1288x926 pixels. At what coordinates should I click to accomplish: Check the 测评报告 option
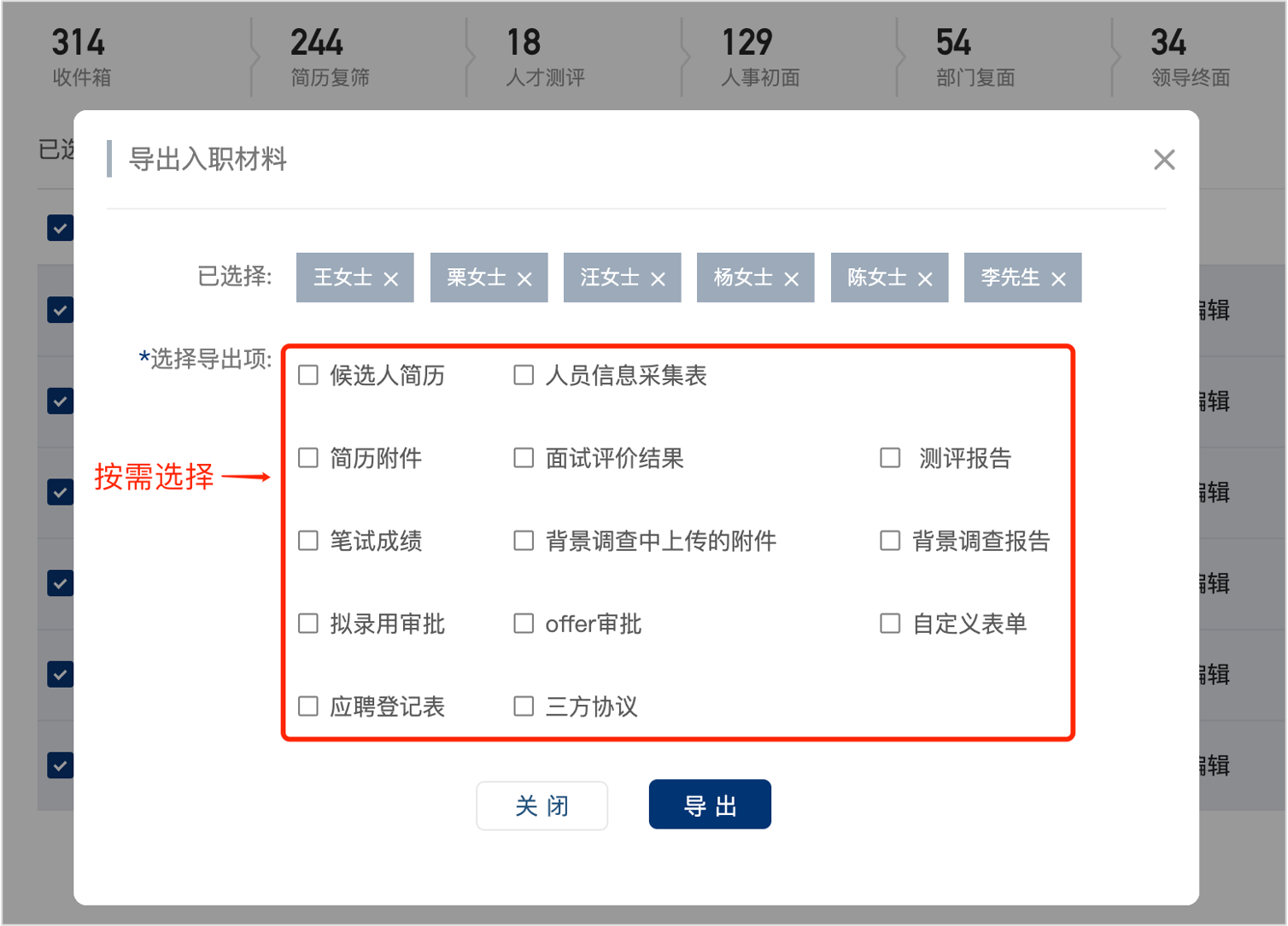point(890,458)
